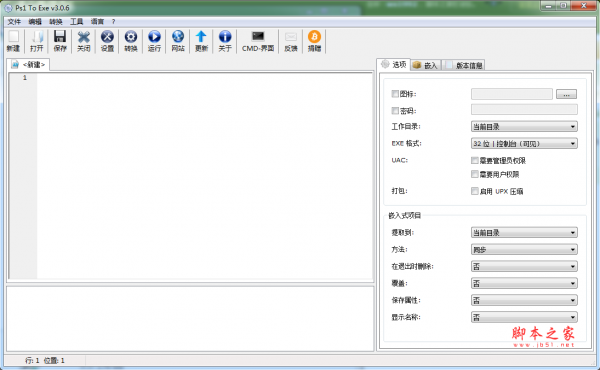The image size is (600, 370).
Task: Open the 方法 dropdown showing 同步
Action: coord(524,249)
